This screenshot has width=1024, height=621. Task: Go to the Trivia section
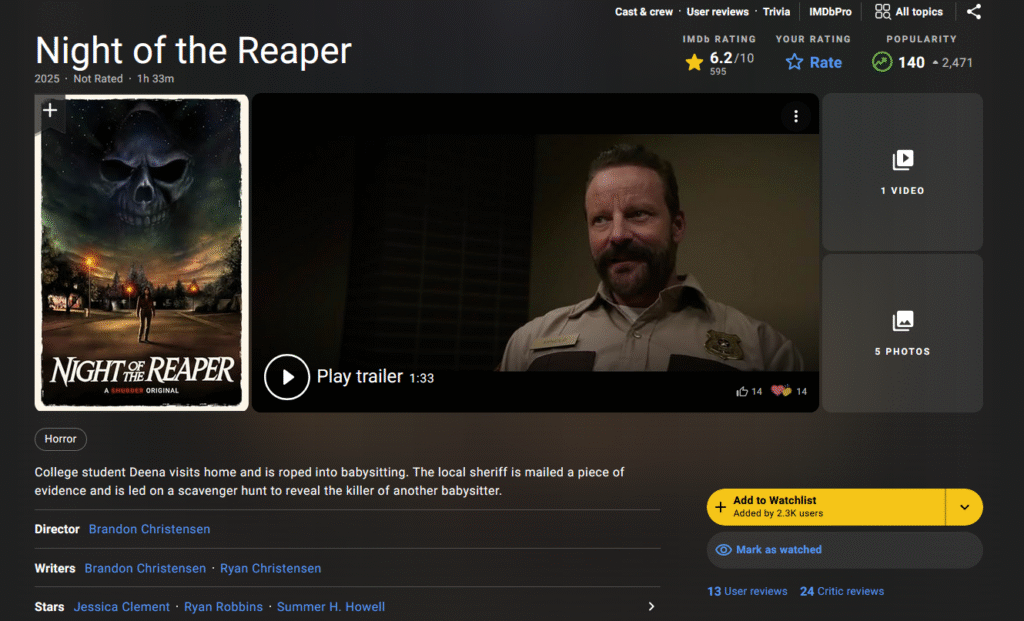(776, 12)
